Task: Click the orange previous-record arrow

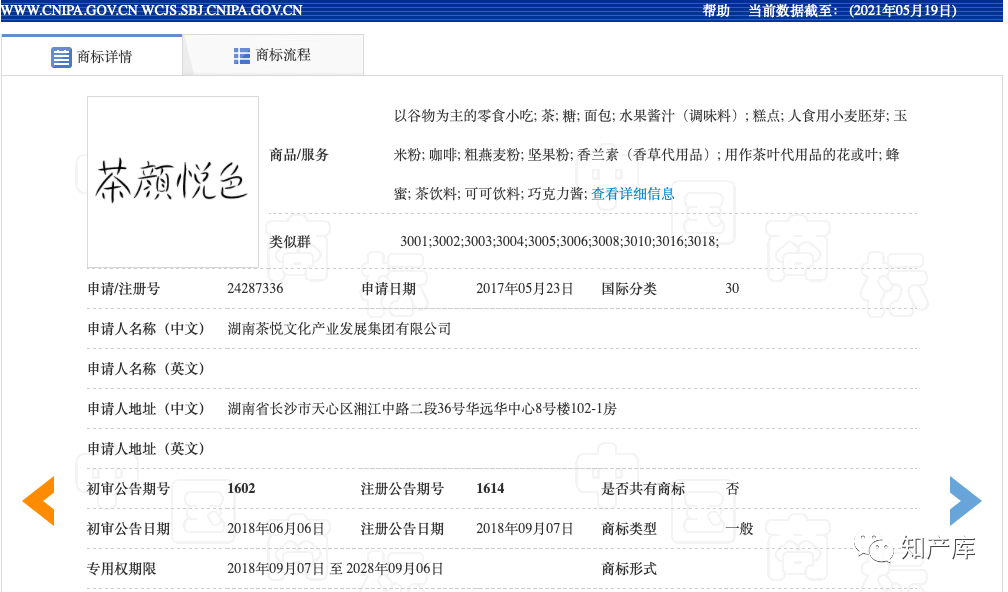Action: (39, 501)
